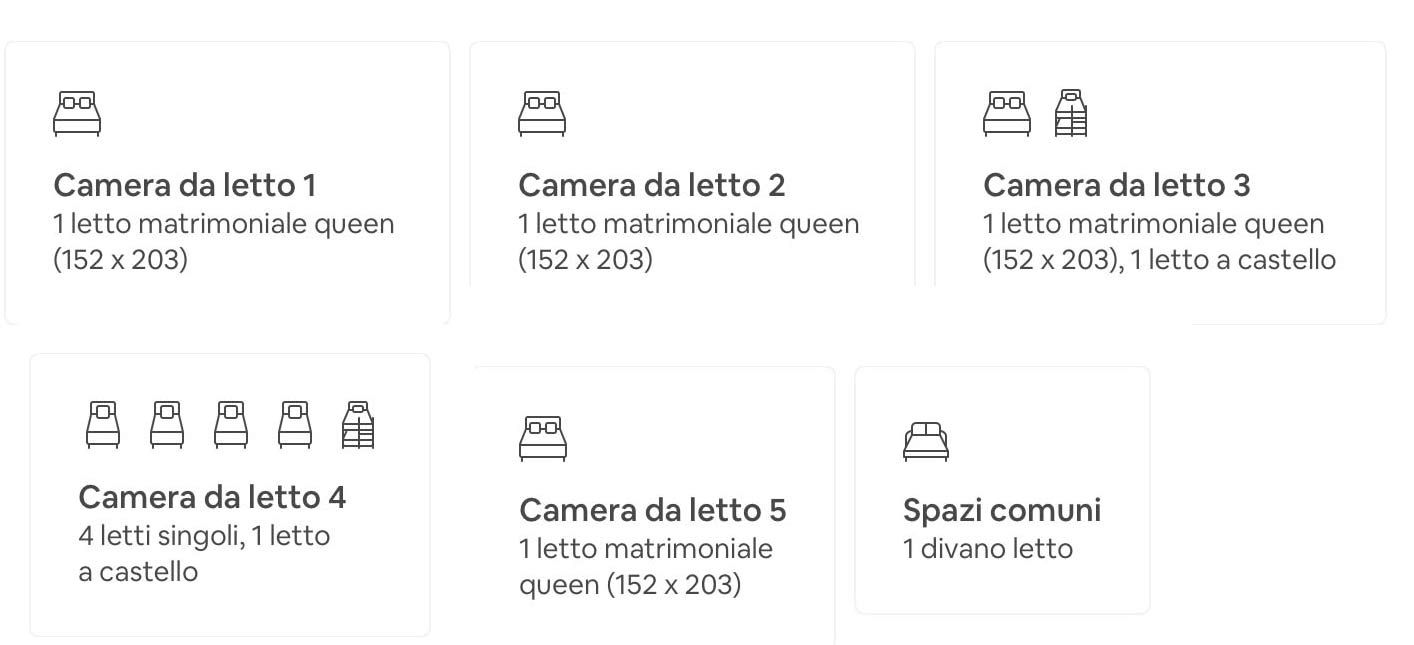Click the bunk bed icon in Camera da letto 4
Viewport: 1414px width, 645px height.
(x=358, y=425)
